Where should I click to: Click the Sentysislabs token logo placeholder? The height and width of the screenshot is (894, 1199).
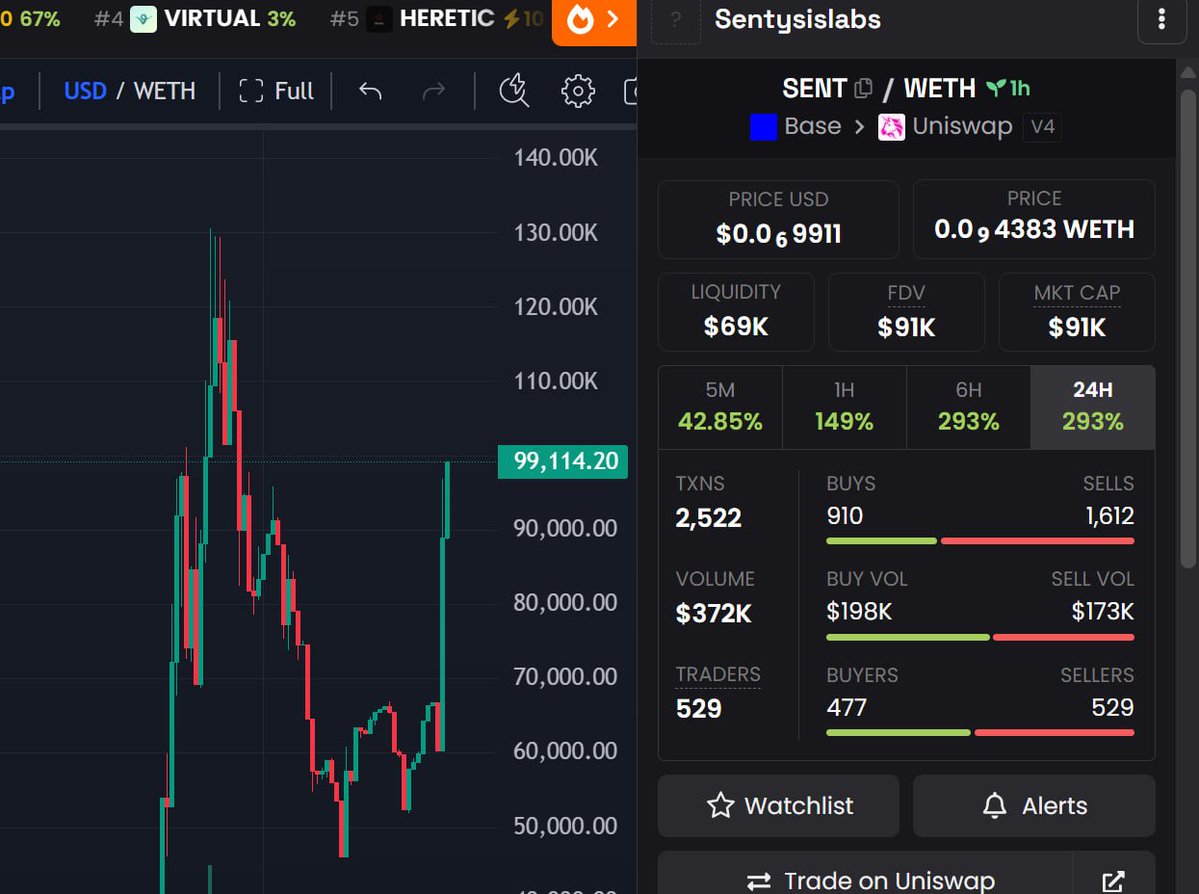point(675,20)
